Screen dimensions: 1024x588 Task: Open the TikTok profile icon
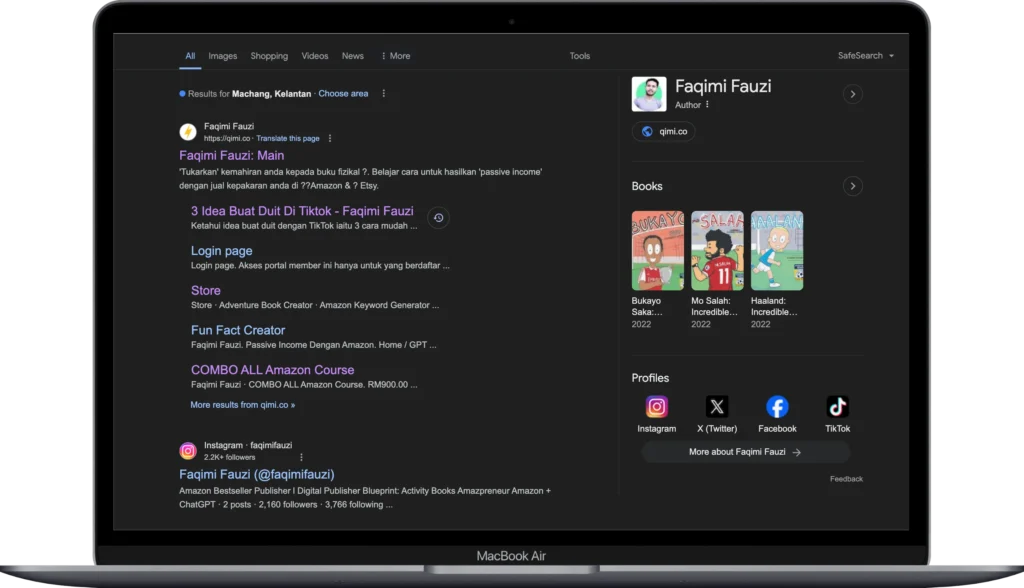tap(837, 407)
